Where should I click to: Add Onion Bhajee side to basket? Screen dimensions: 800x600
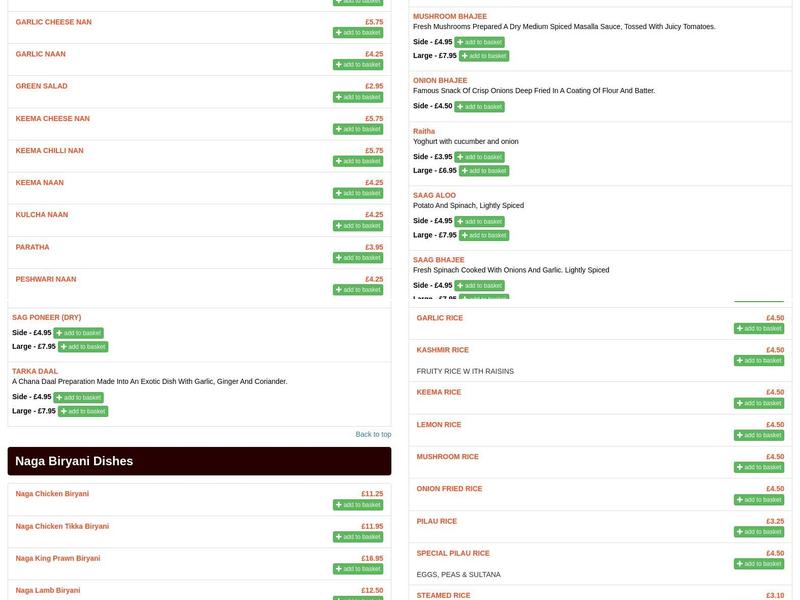pos(479,107)
